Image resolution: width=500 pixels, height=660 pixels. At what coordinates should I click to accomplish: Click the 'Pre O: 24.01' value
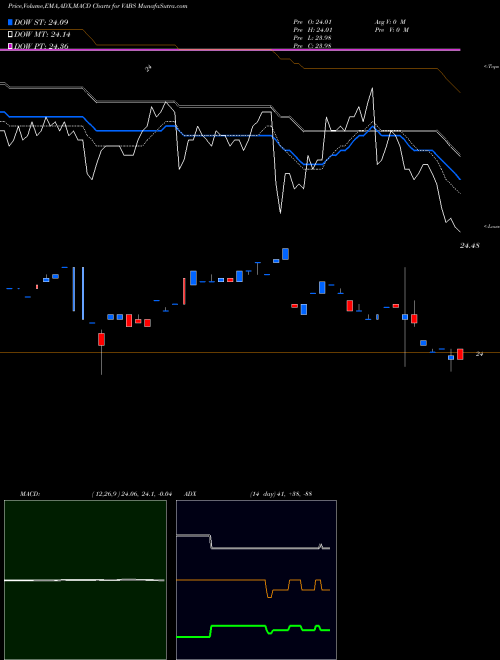click(x=312, y=22)
